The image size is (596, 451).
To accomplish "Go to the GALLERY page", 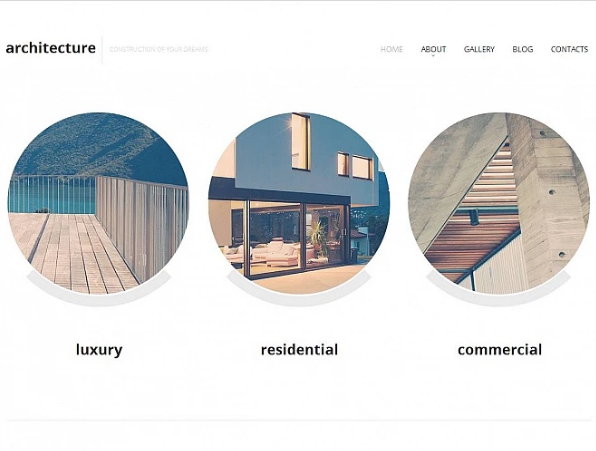I will (479, 49).
